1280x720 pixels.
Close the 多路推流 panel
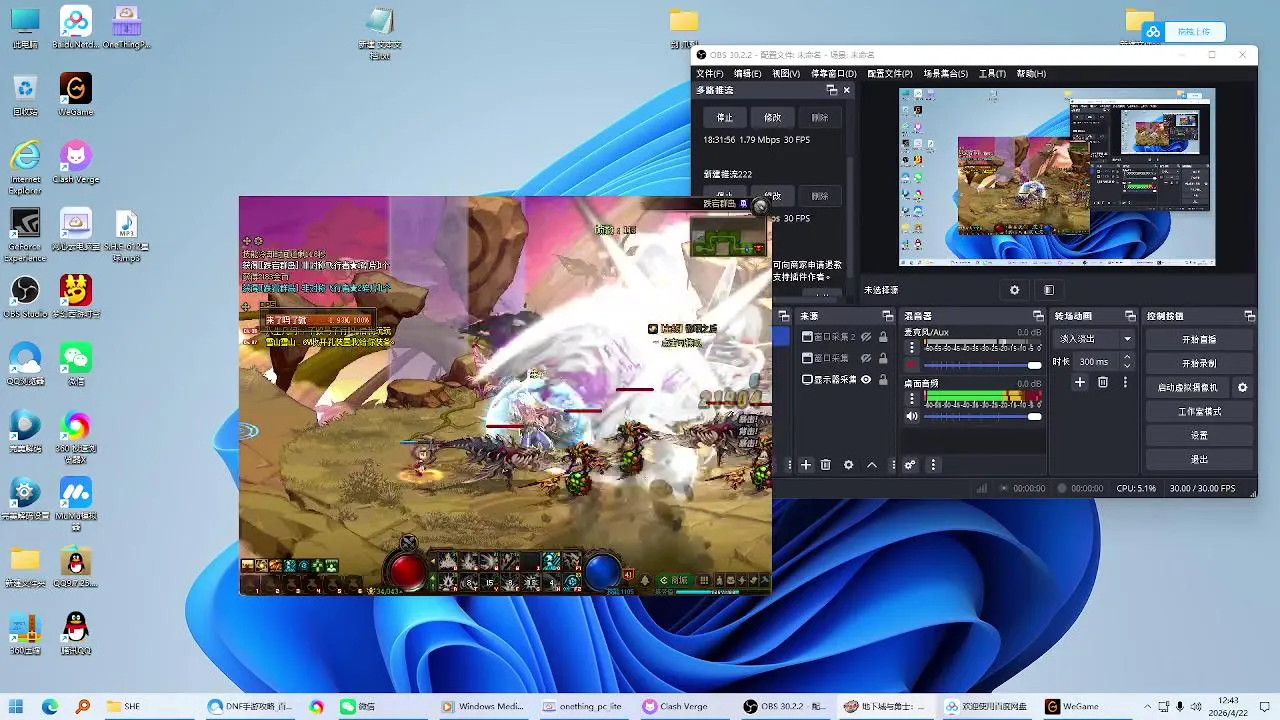pyautogui.click(x=847, y=90)
